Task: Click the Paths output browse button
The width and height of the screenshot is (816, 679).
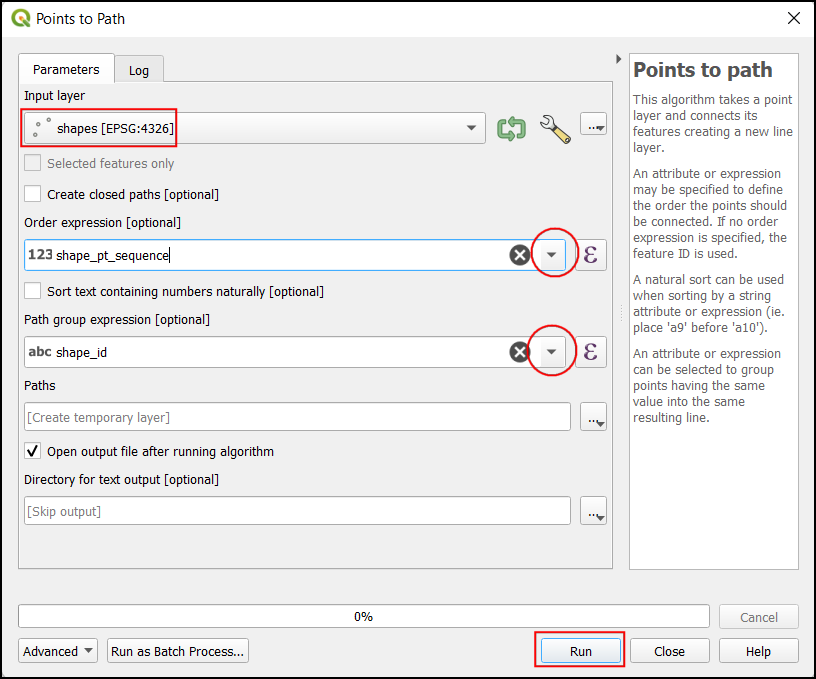Action: pos(594,417)
